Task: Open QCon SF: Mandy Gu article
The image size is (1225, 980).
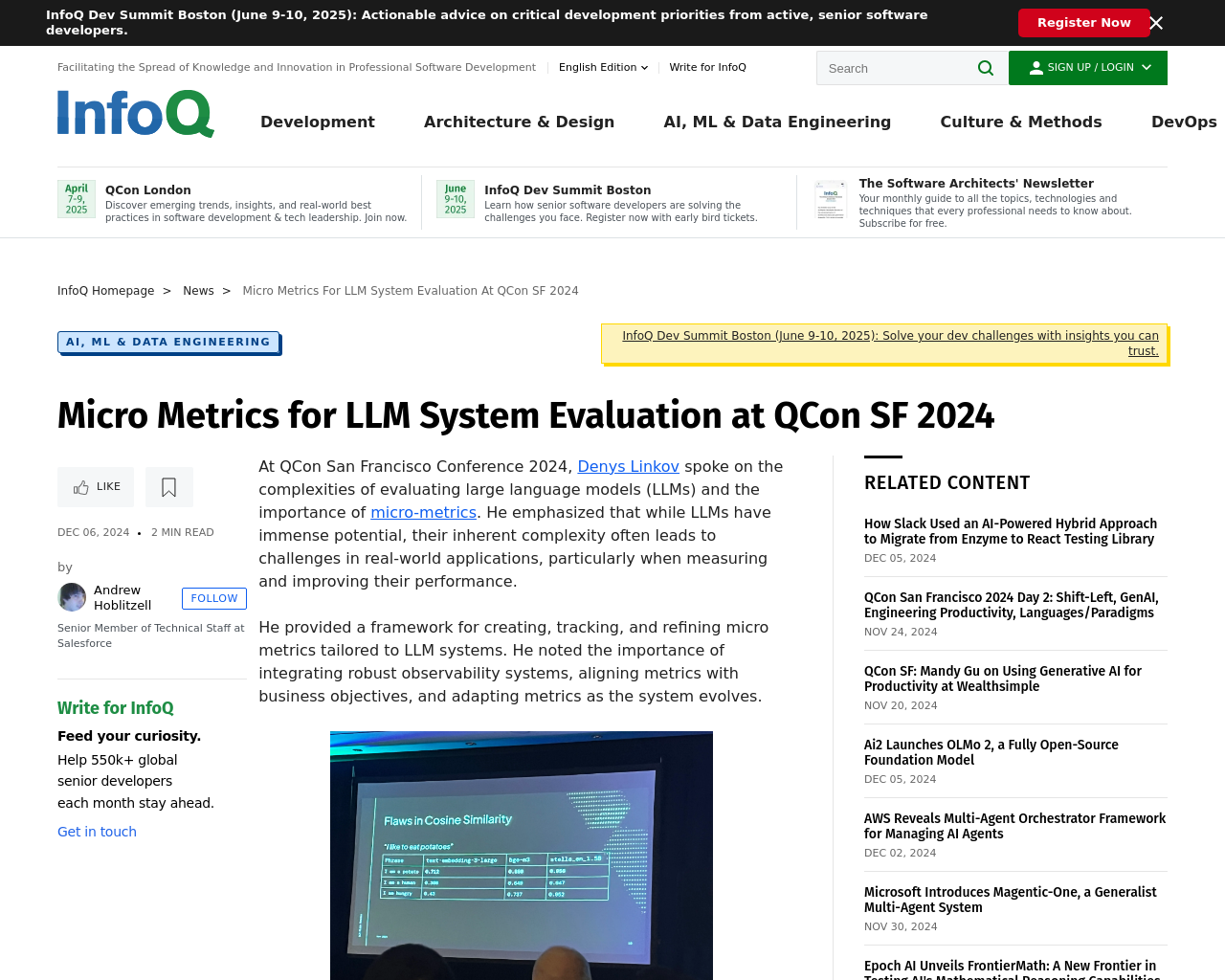Action: (1003, 679)
